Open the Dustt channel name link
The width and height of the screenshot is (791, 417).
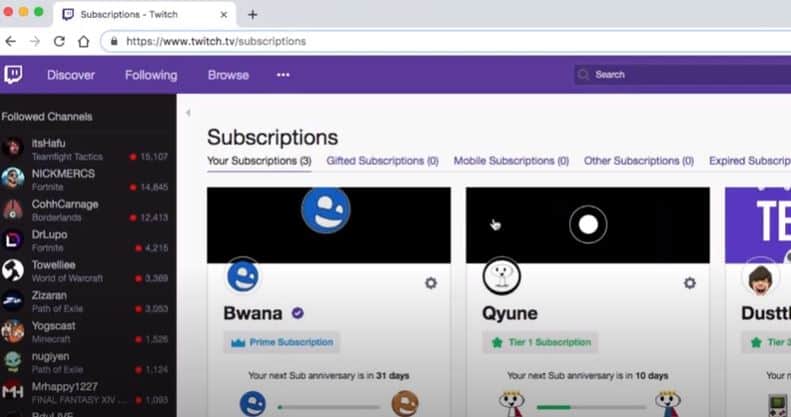765,313
